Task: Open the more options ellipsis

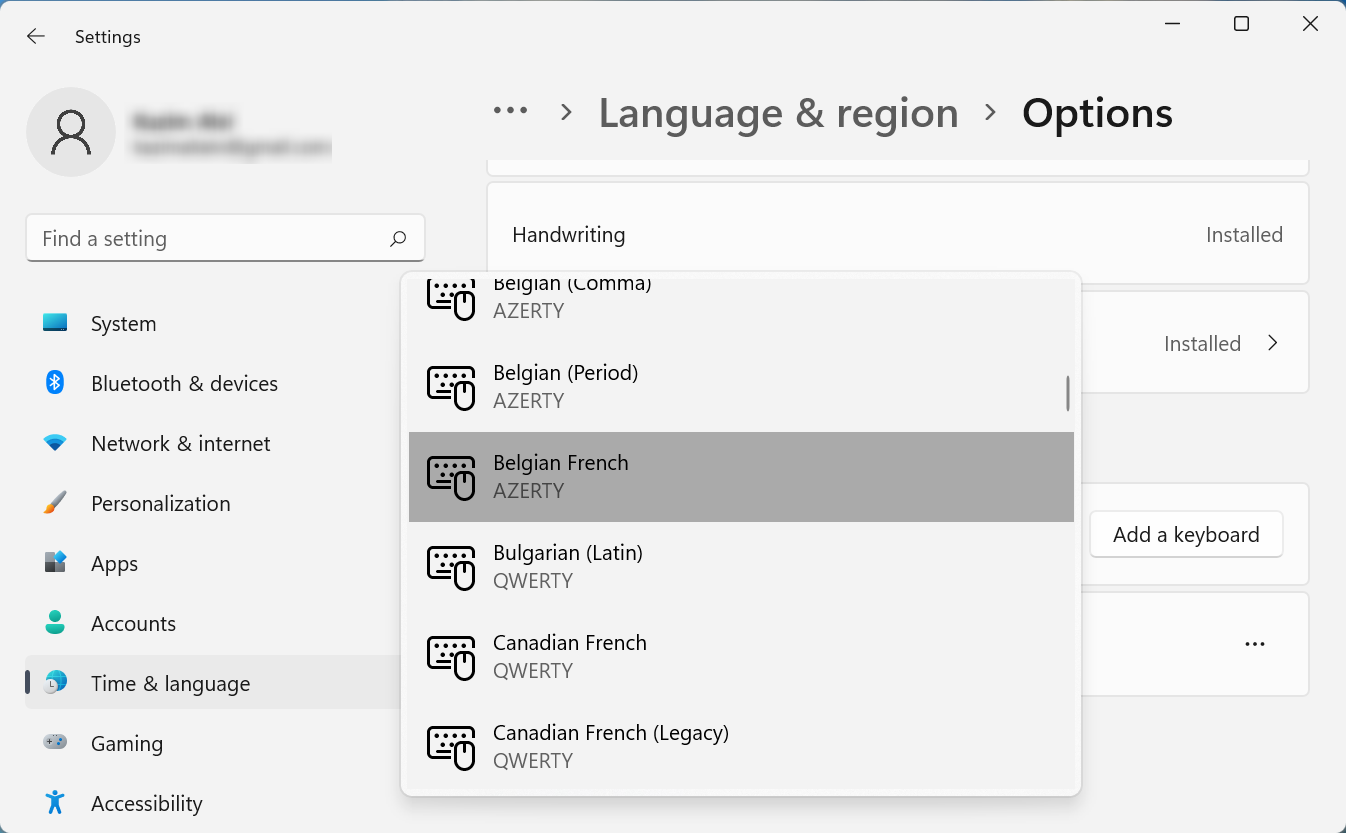Action: click(1255, 644)
